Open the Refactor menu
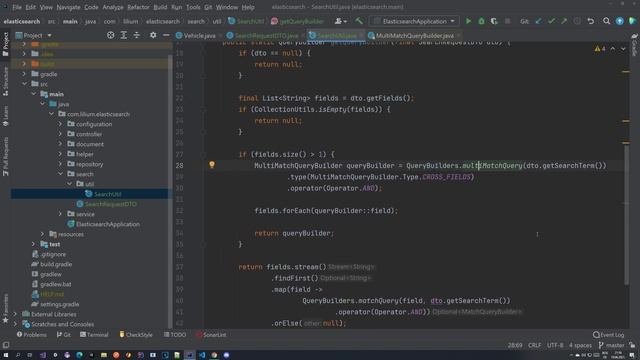Image resolution: width=640 pixels, height=360 pixels. coord(138,7)
